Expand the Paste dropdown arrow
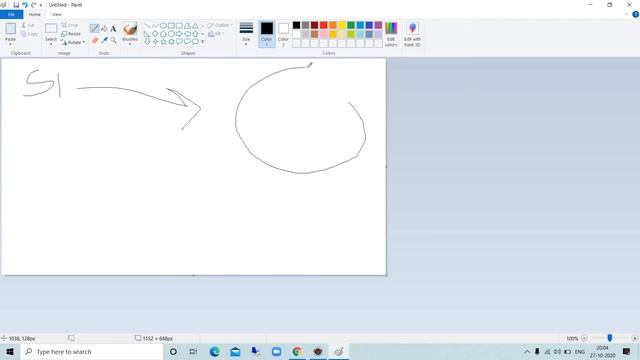640x360 pixels. (x=11, y=43)
